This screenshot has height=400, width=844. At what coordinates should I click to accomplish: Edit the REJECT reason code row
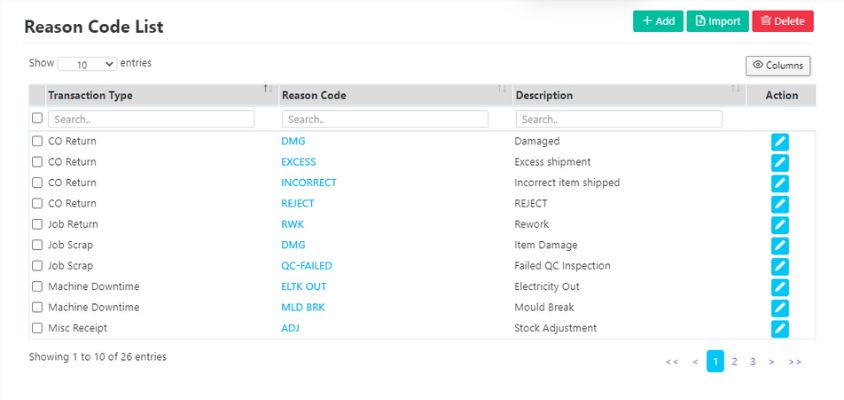[779, 204]
